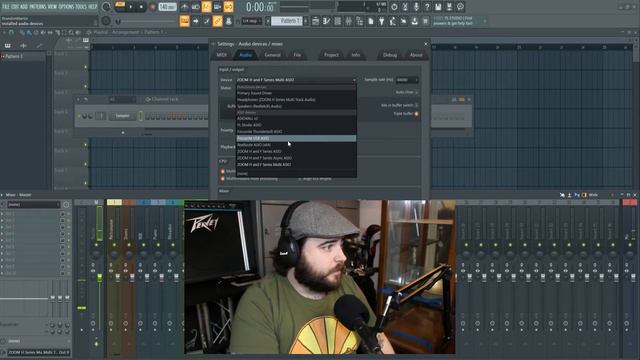Select Pattern 1 in the picker panel
Image resolution: width=640 pixels, height=360 pixels.
click(x=23, y=56)
